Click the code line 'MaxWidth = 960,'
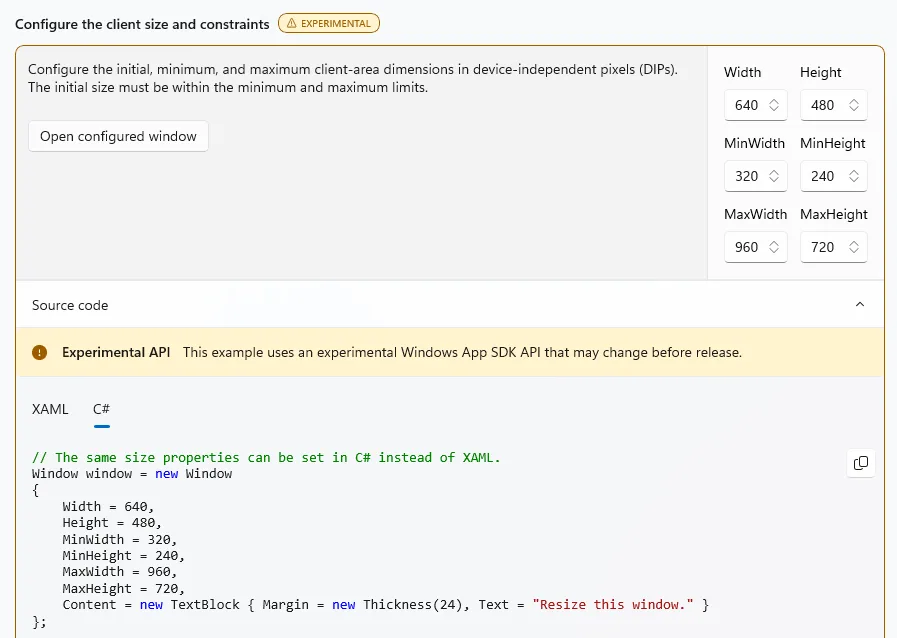The image size is (897, 638). pyautogui.click(x=120, y=572)
